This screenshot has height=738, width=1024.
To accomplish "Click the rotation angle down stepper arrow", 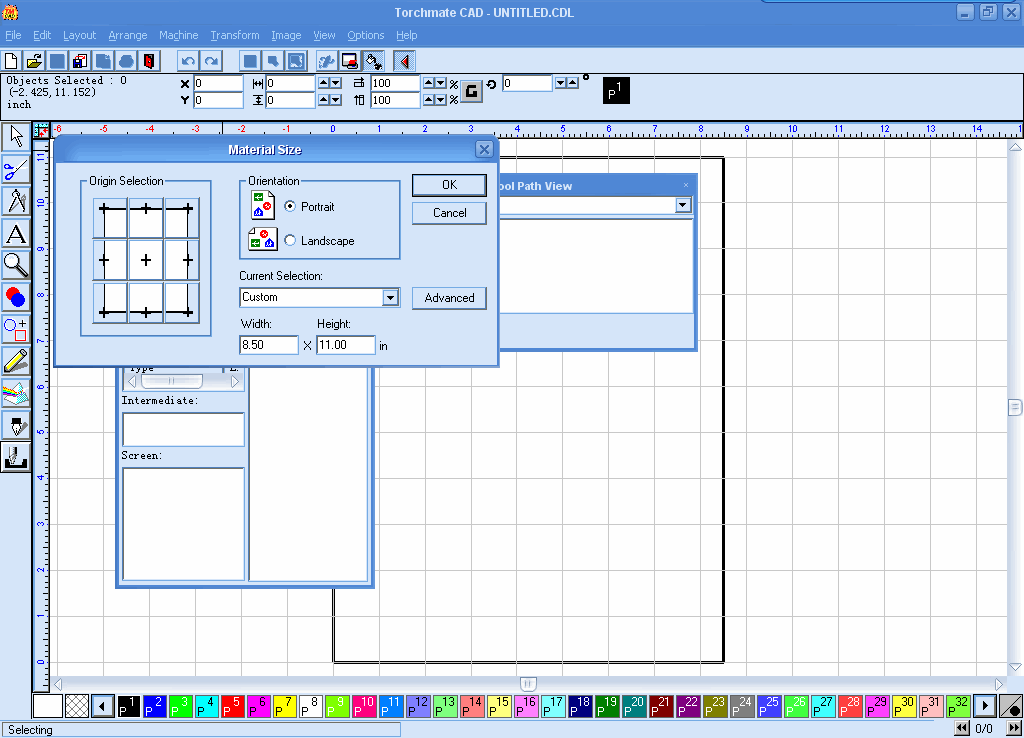I will [x=560, y=83].
